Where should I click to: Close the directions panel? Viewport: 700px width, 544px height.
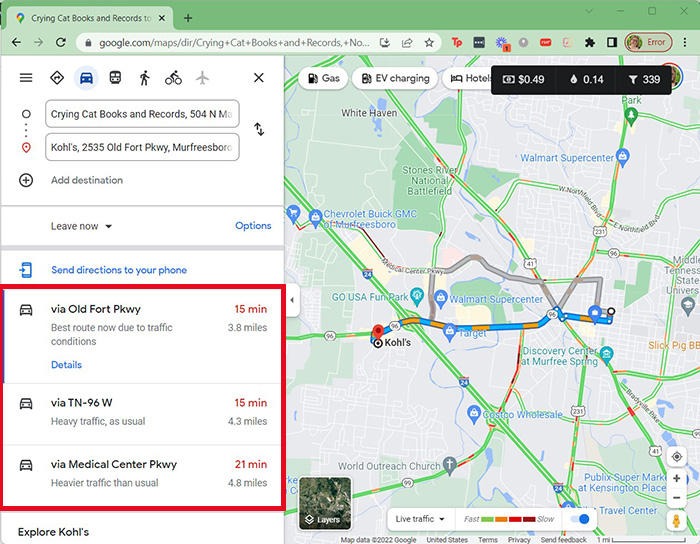click(258, 78)
